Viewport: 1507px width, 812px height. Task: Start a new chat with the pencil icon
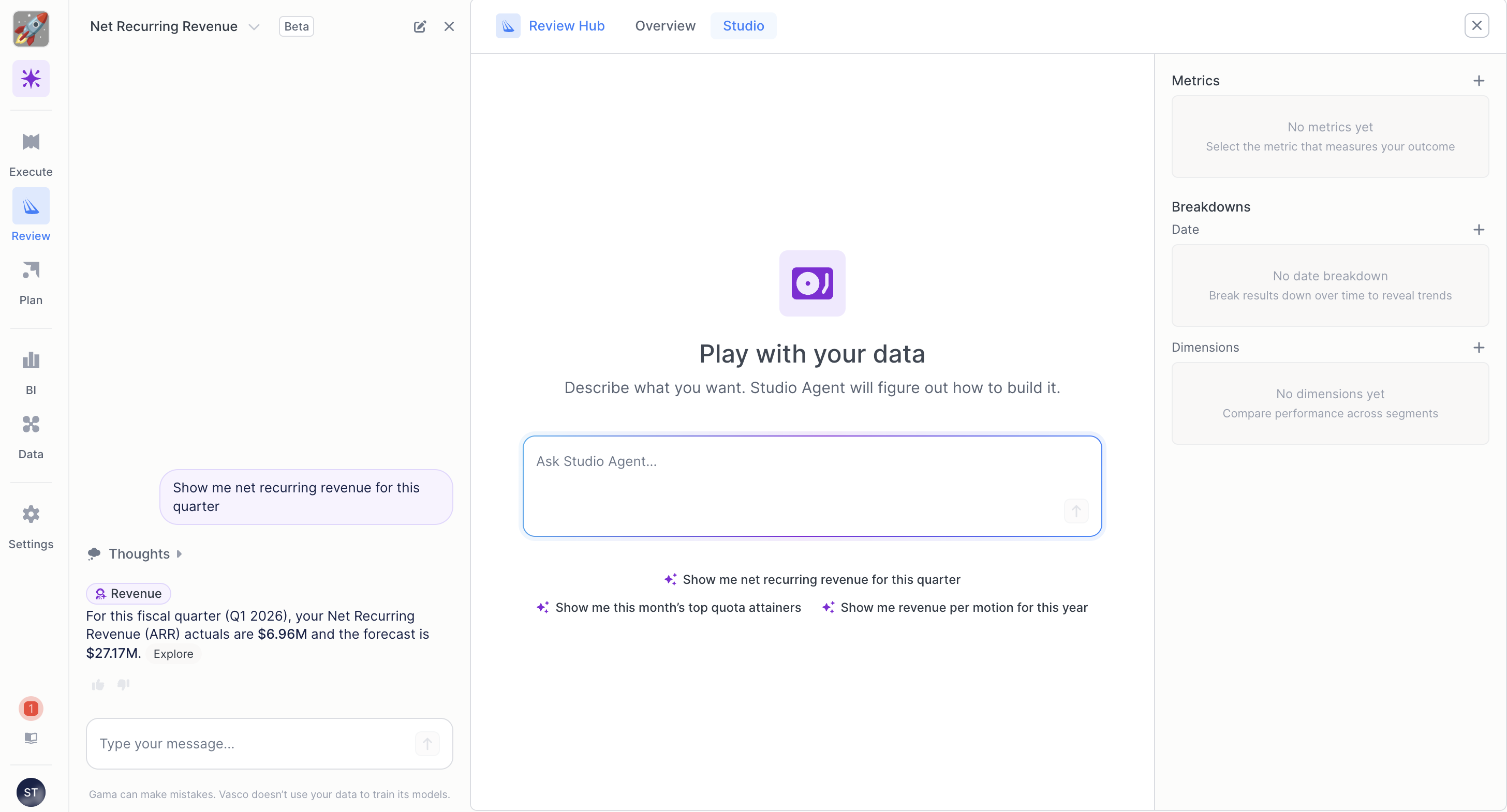pos(420,26)
